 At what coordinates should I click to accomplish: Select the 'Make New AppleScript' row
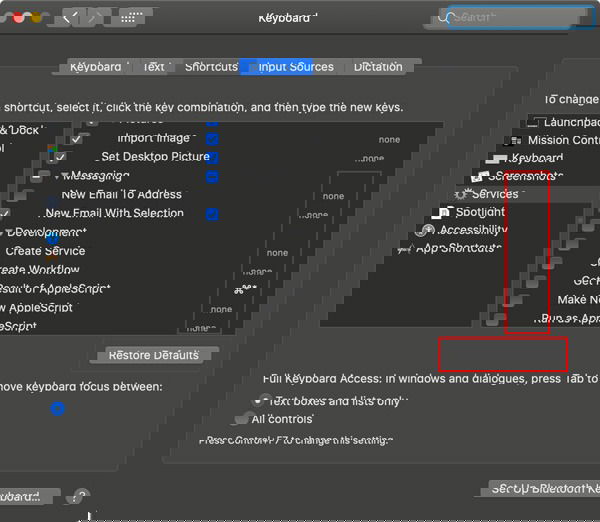(37, 307)
